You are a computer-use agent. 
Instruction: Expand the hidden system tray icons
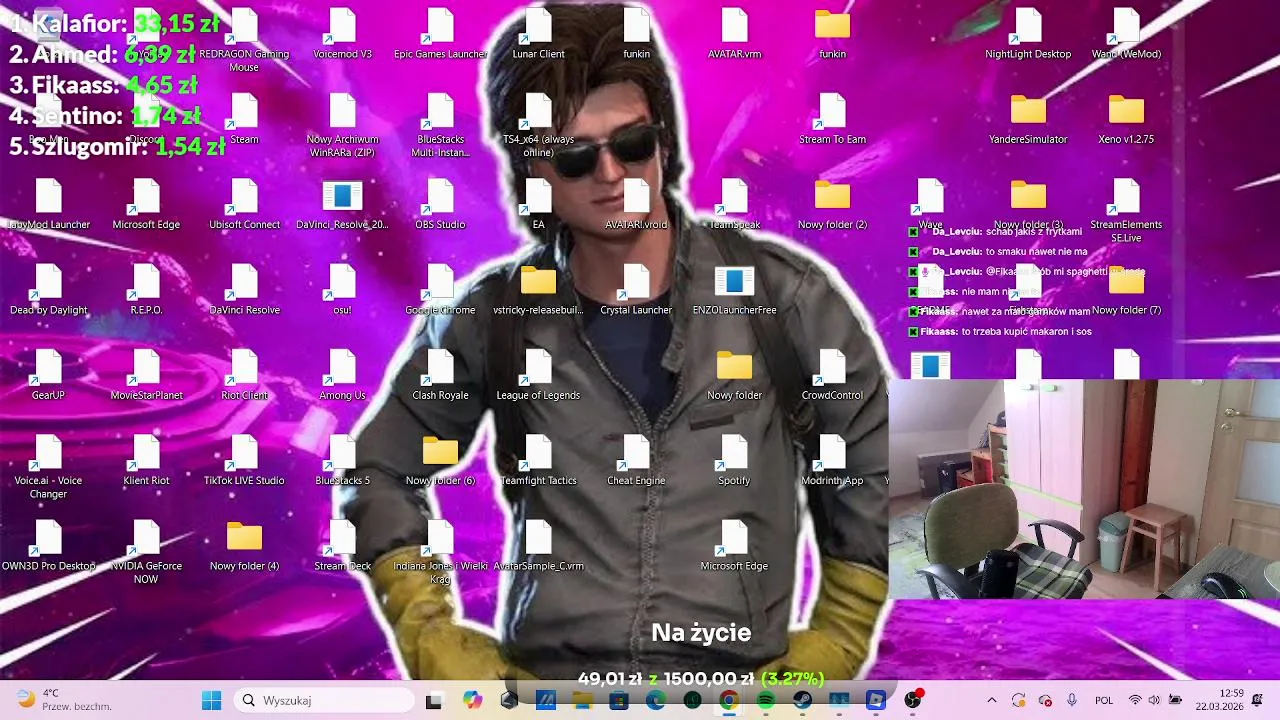(992, 700)
